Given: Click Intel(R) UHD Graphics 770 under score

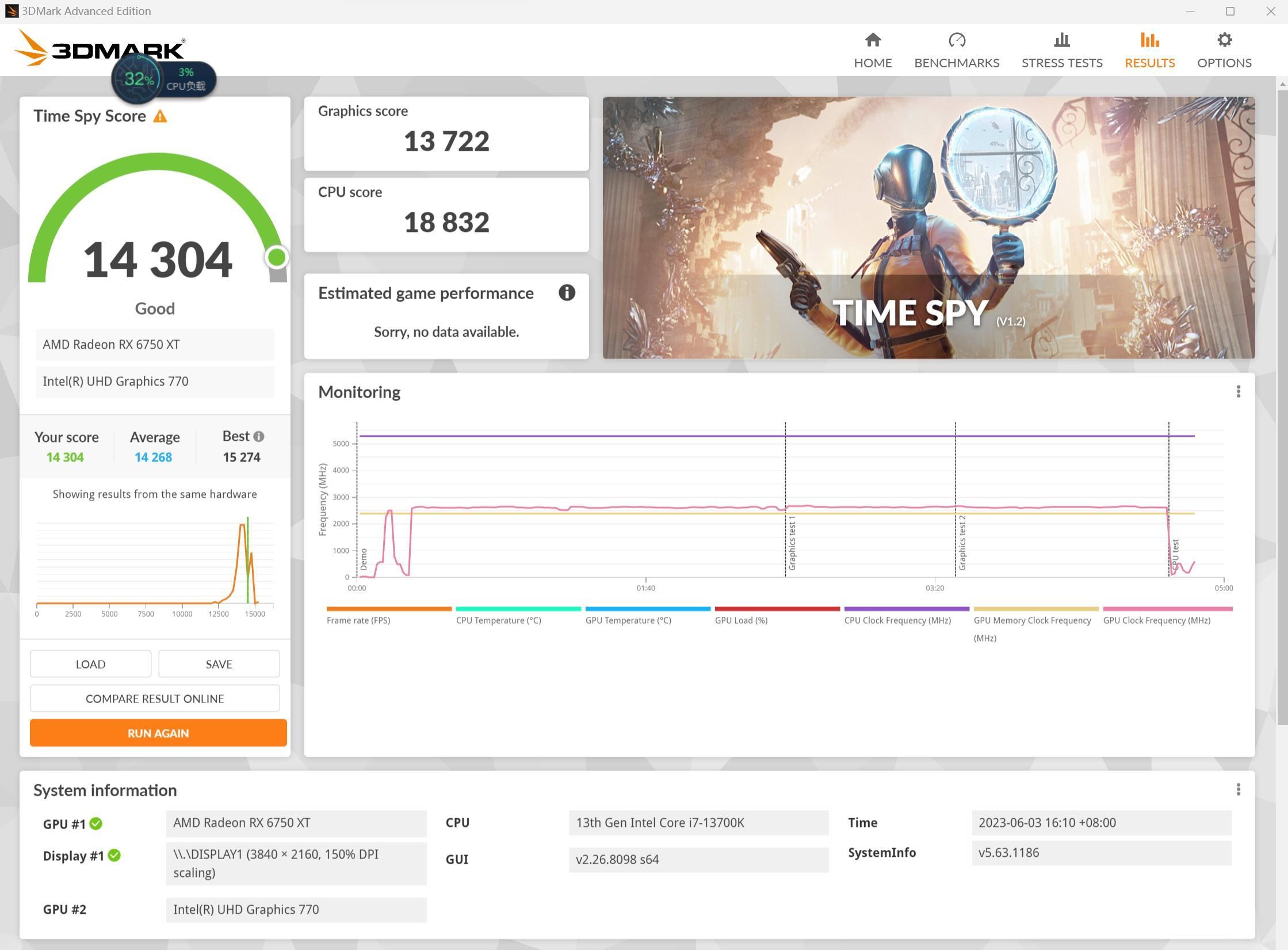Looking at the screenshot, I should pyautogui.click(x=155, y=381).
